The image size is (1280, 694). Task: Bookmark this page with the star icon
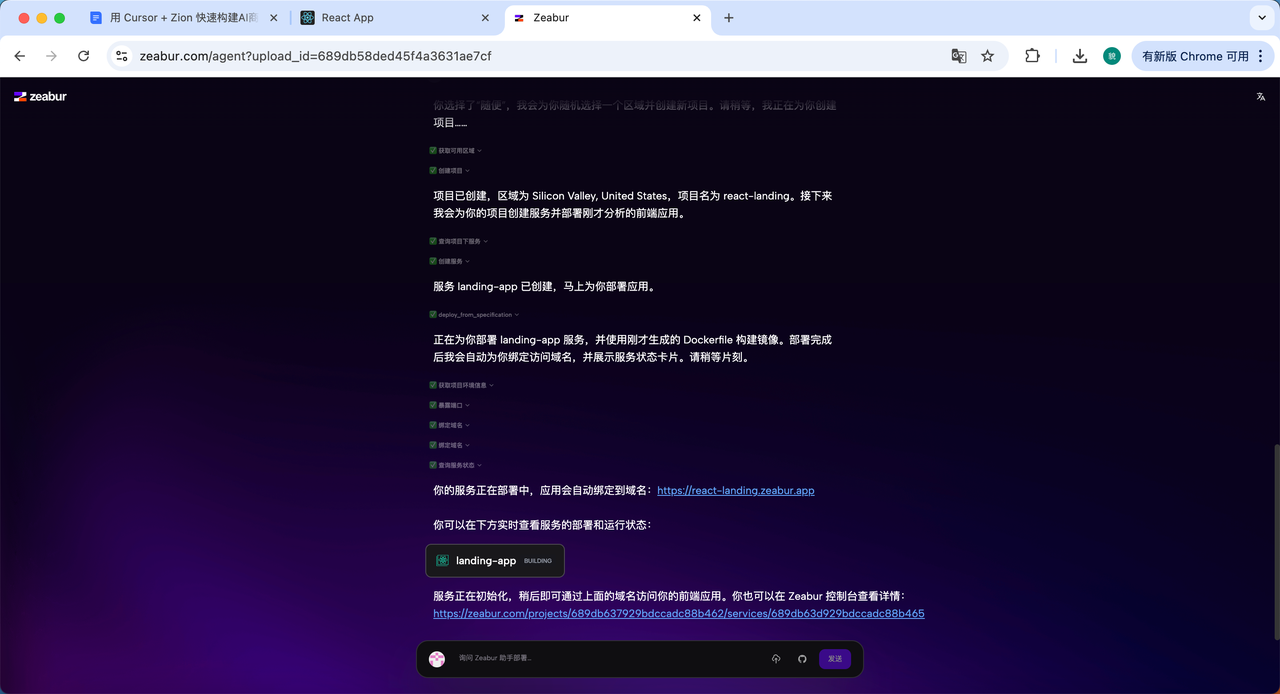click(x=988, y=56)
